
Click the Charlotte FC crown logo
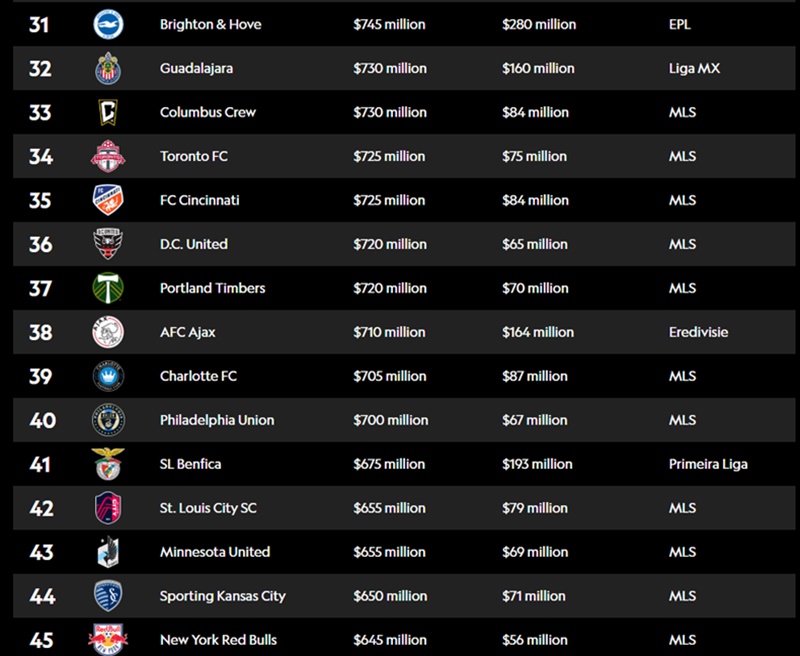pos(108,376)
